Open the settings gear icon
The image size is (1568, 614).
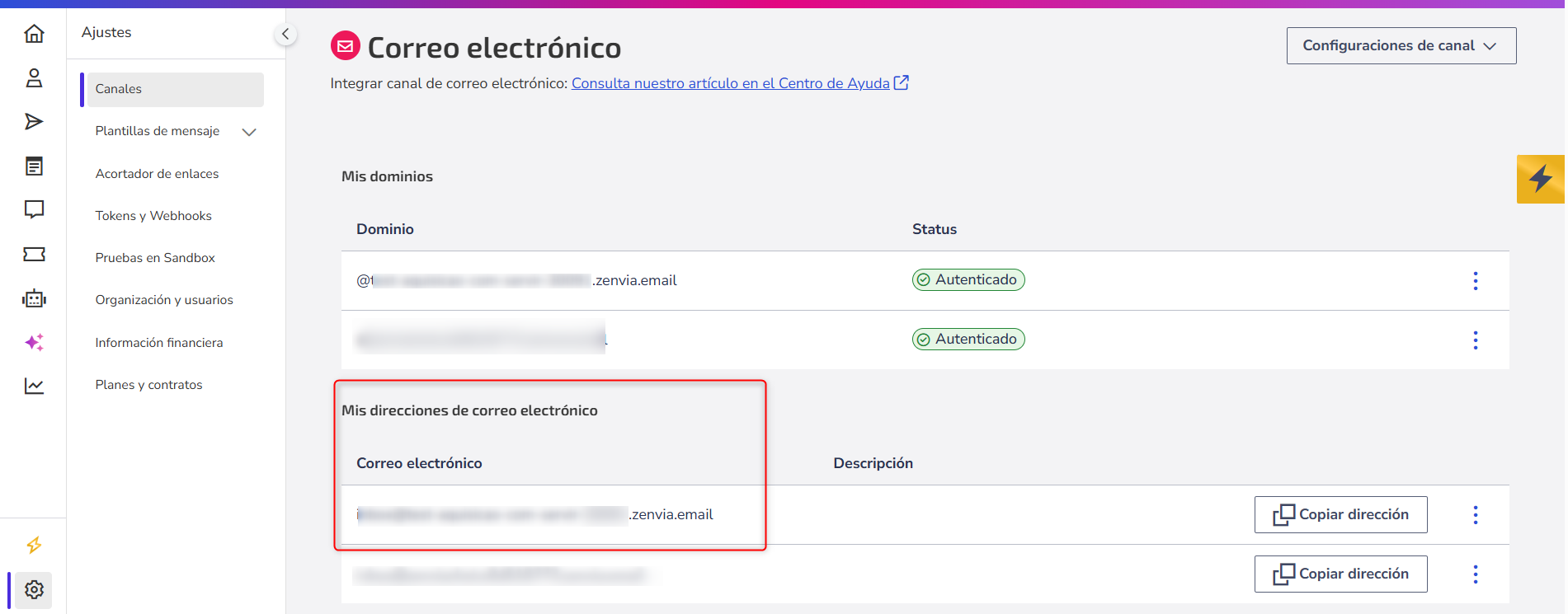pos(34,590)
